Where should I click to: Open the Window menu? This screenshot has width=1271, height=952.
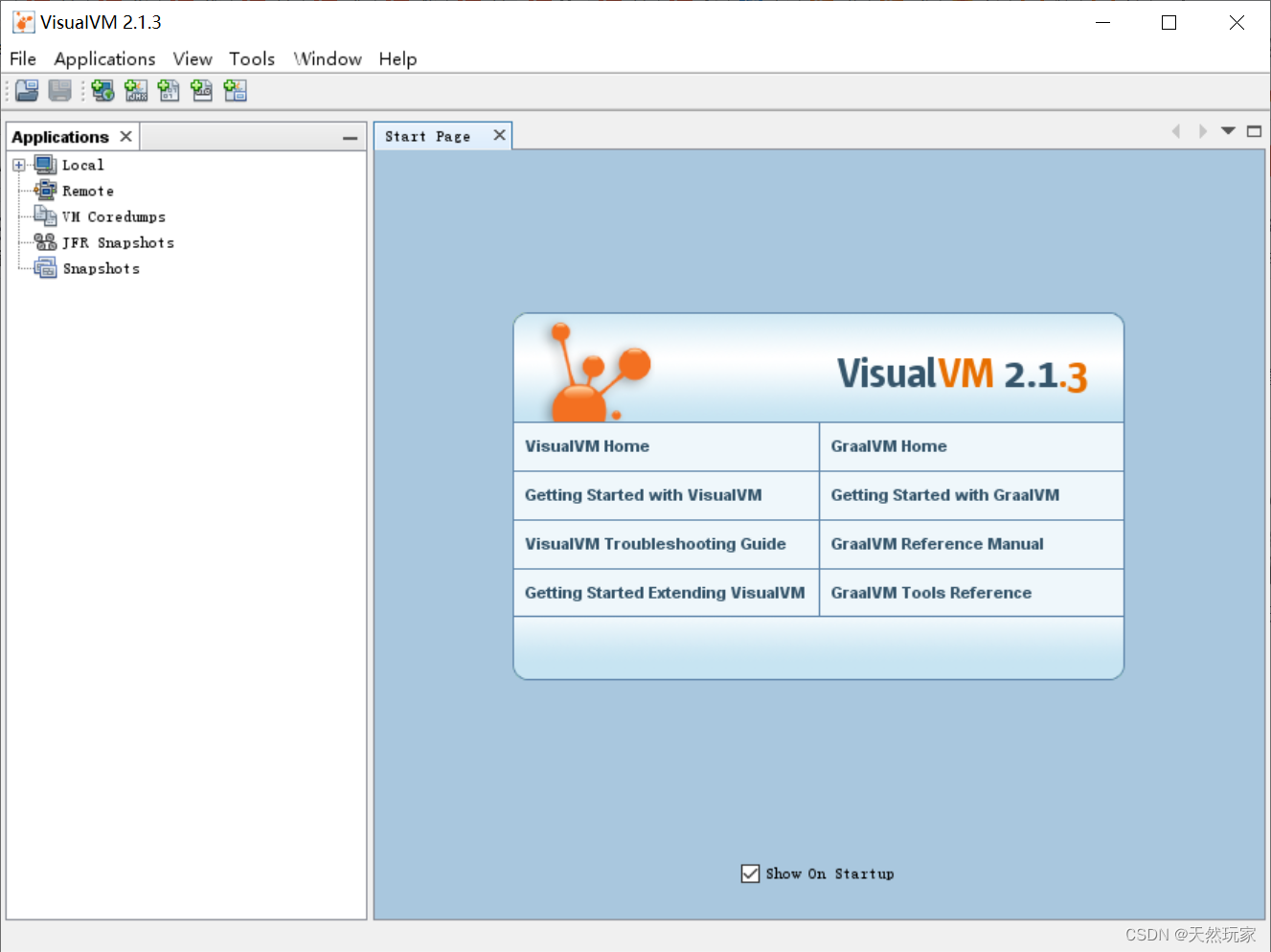tap(328, 58)
